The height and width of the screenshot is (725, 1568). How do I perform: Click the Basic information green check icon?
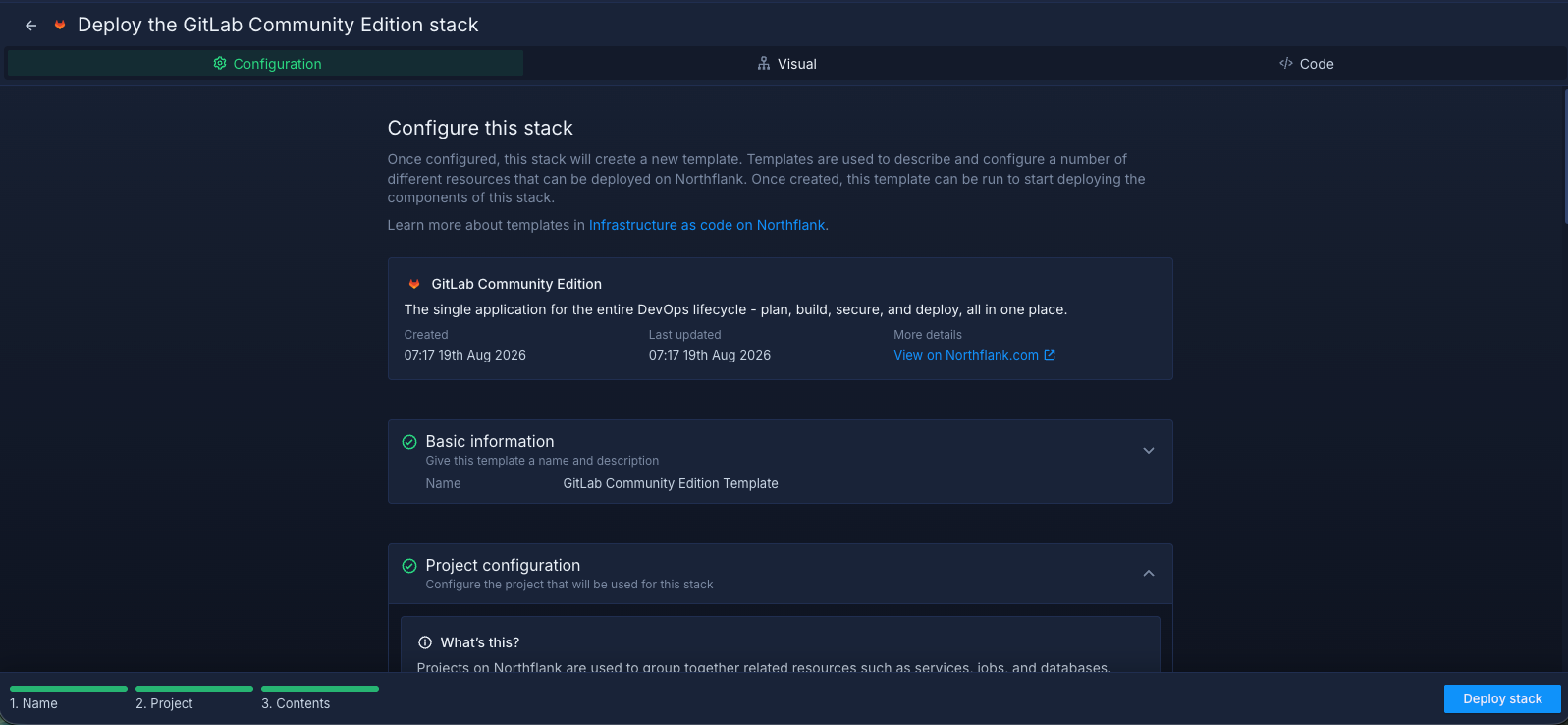pos(409,442)
